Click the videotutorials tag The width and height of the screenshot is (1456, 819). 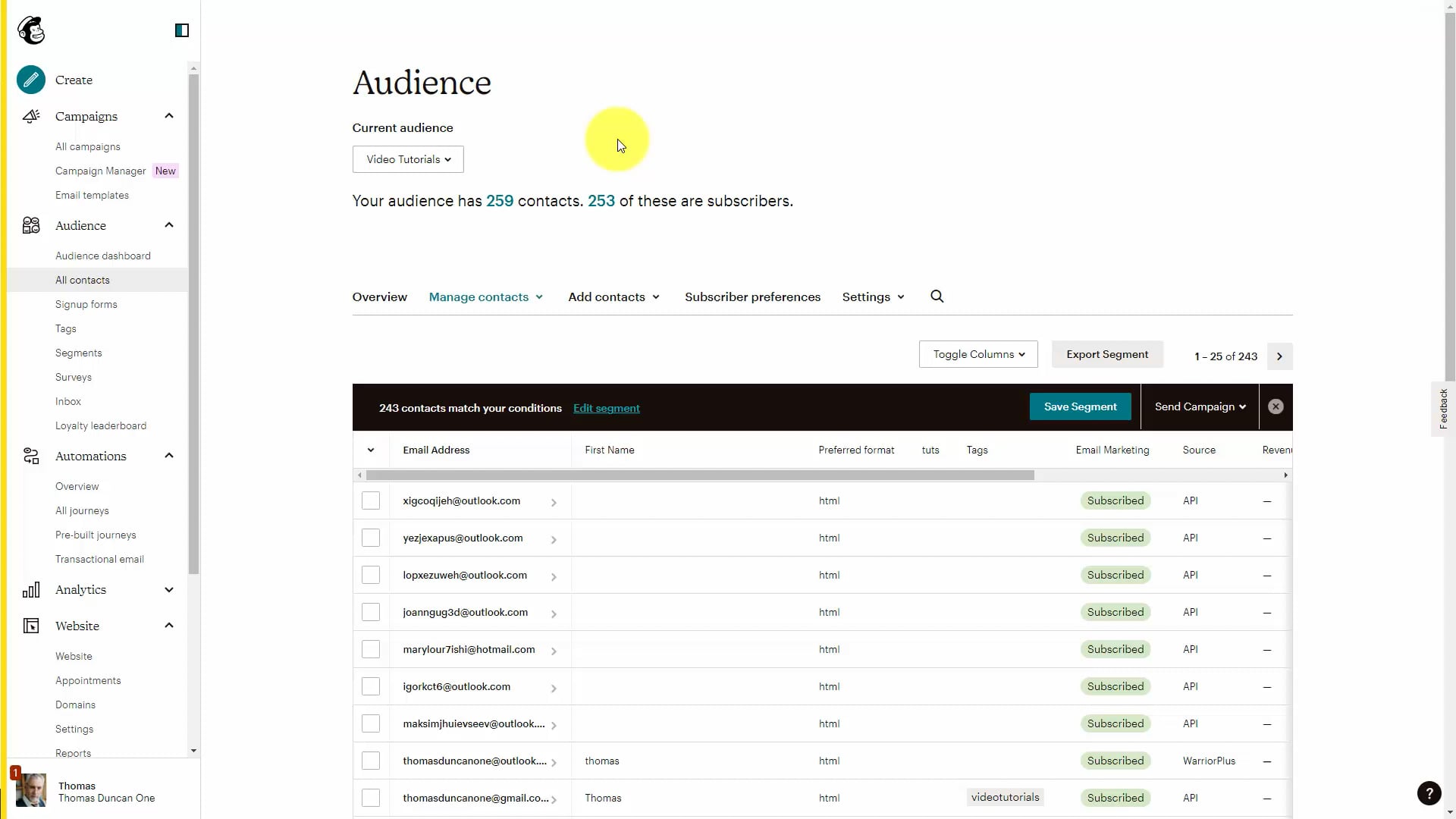tap(1005, 797)
